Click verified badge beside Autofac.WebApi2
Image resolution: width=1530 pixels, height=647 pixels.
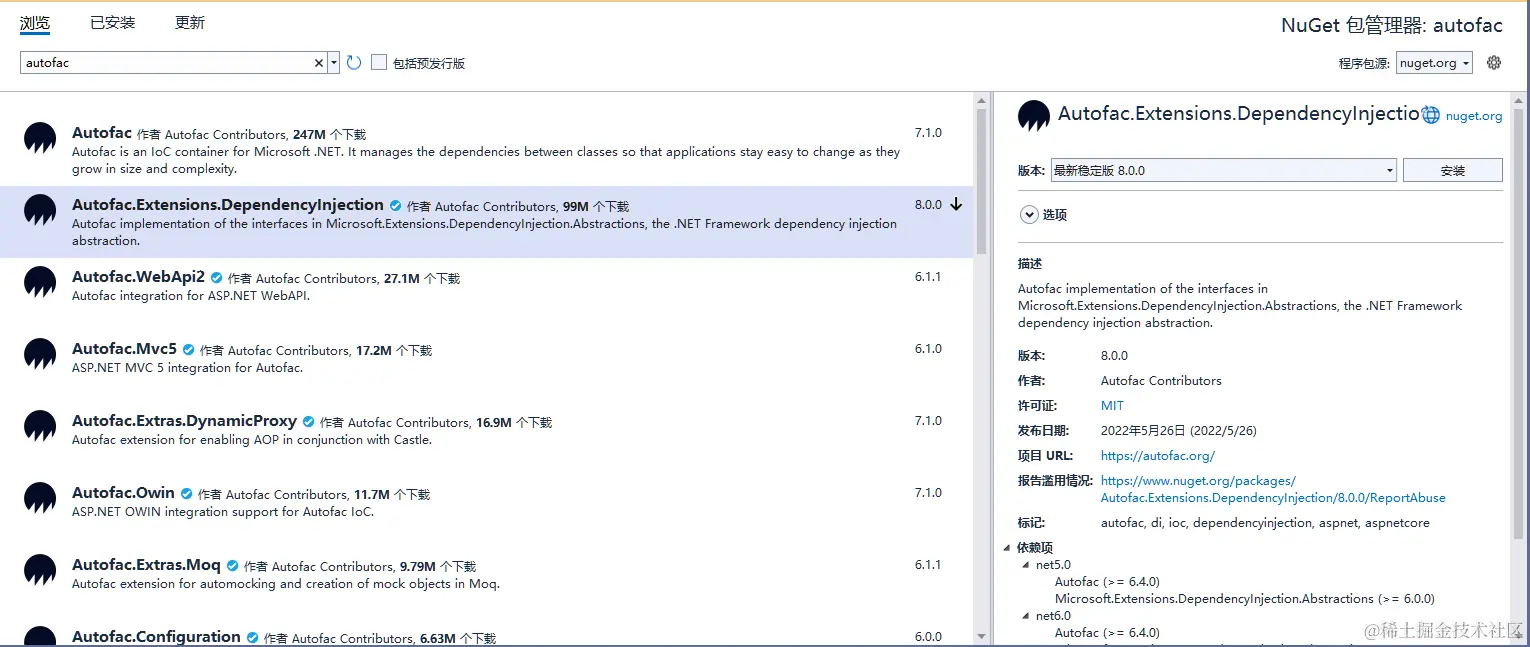(217, 278)
